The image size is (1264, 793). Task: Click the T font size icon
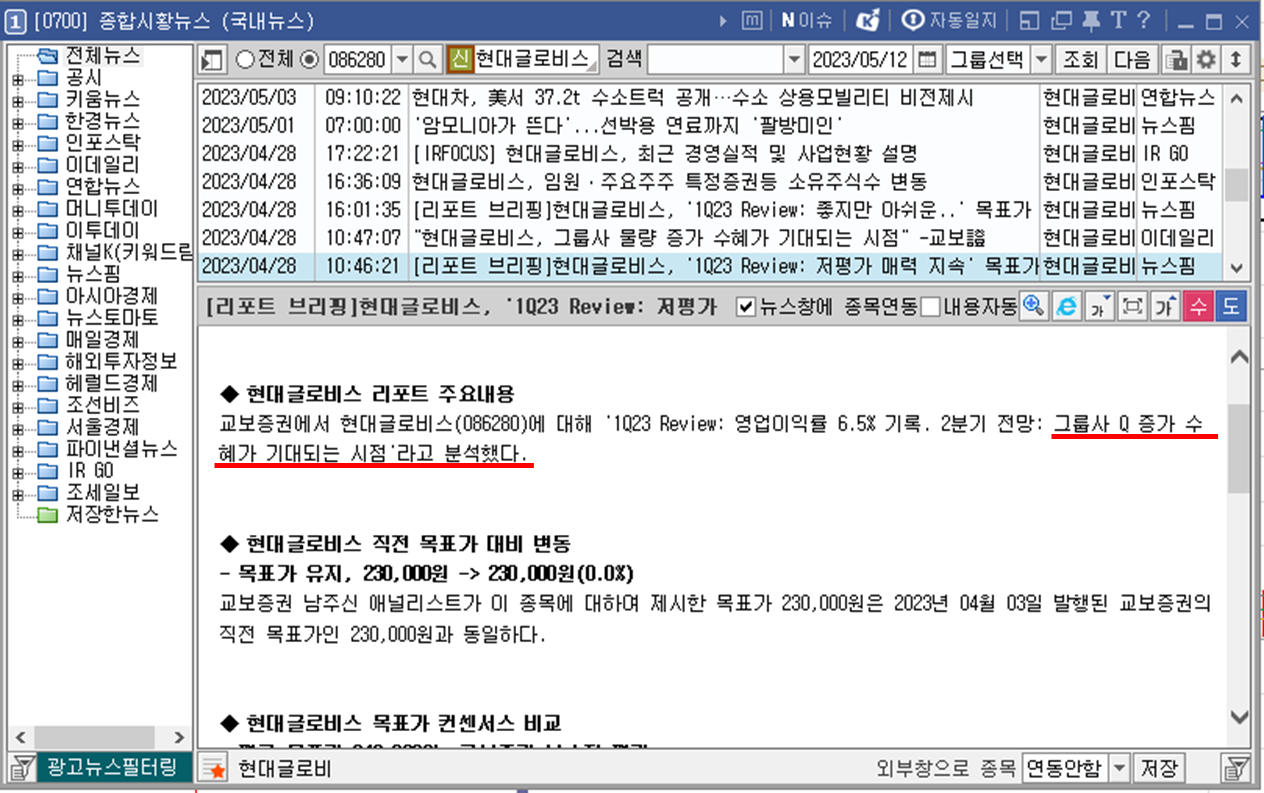click(1118, 20)
